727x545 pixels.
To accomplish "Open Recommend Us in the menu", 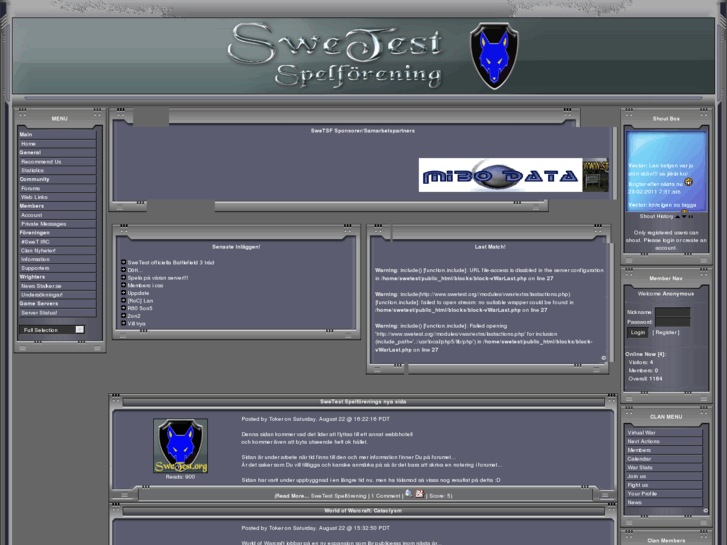I will pyautogui.click(x=41, y=162).
